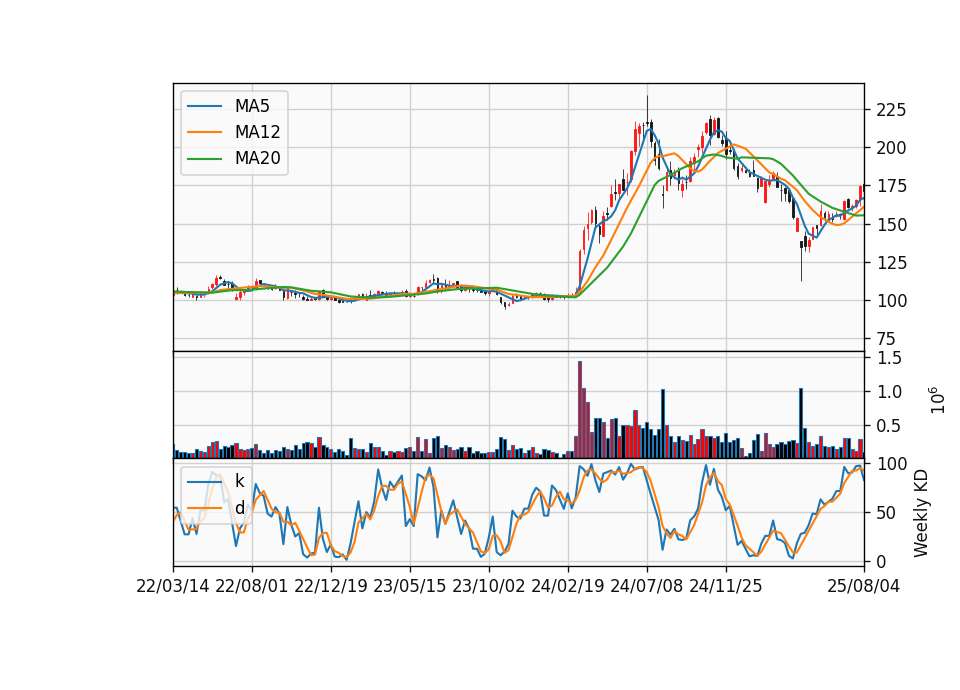
Task: Click the Weekly KD axis title
Action: [x=921, y=513]
